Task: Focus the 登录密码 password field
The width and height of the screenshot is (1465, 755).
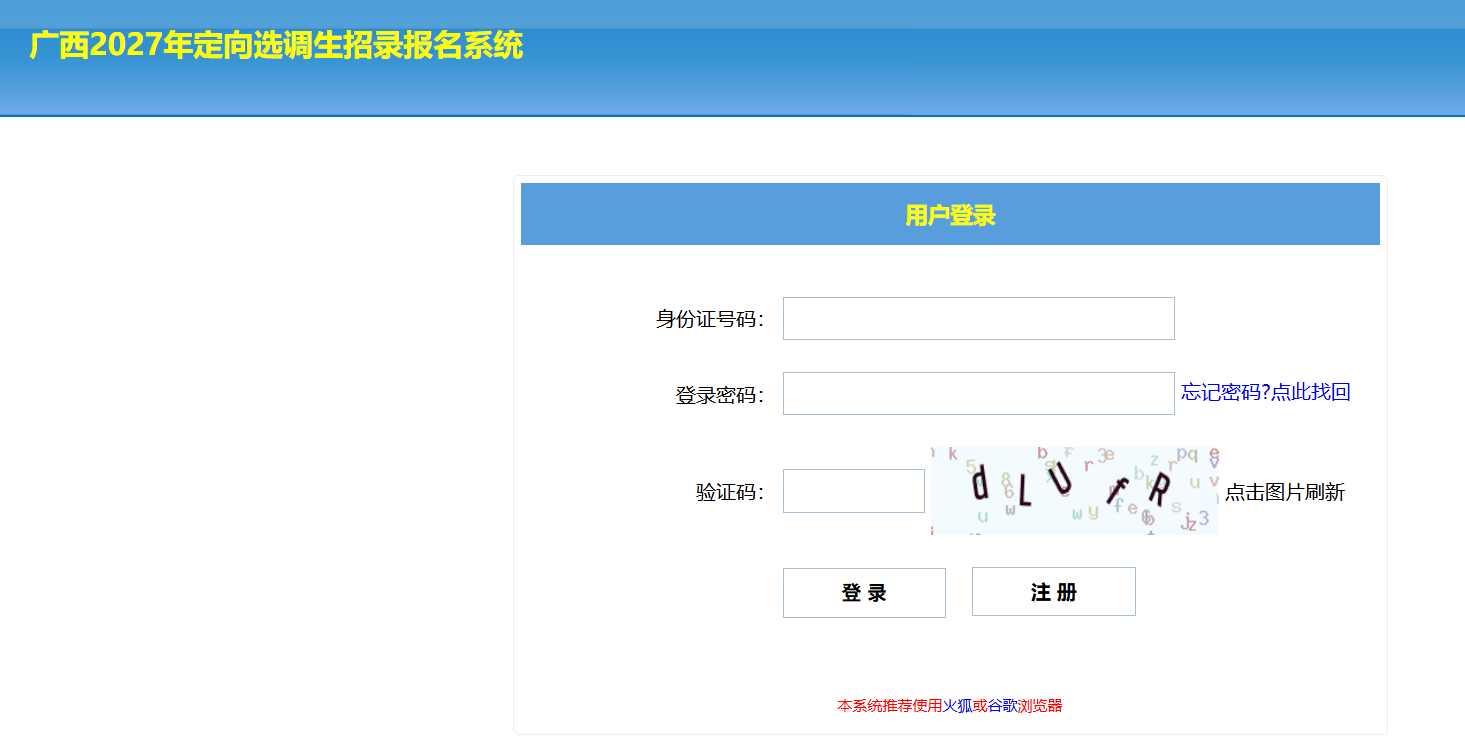Action: point(978,393)
